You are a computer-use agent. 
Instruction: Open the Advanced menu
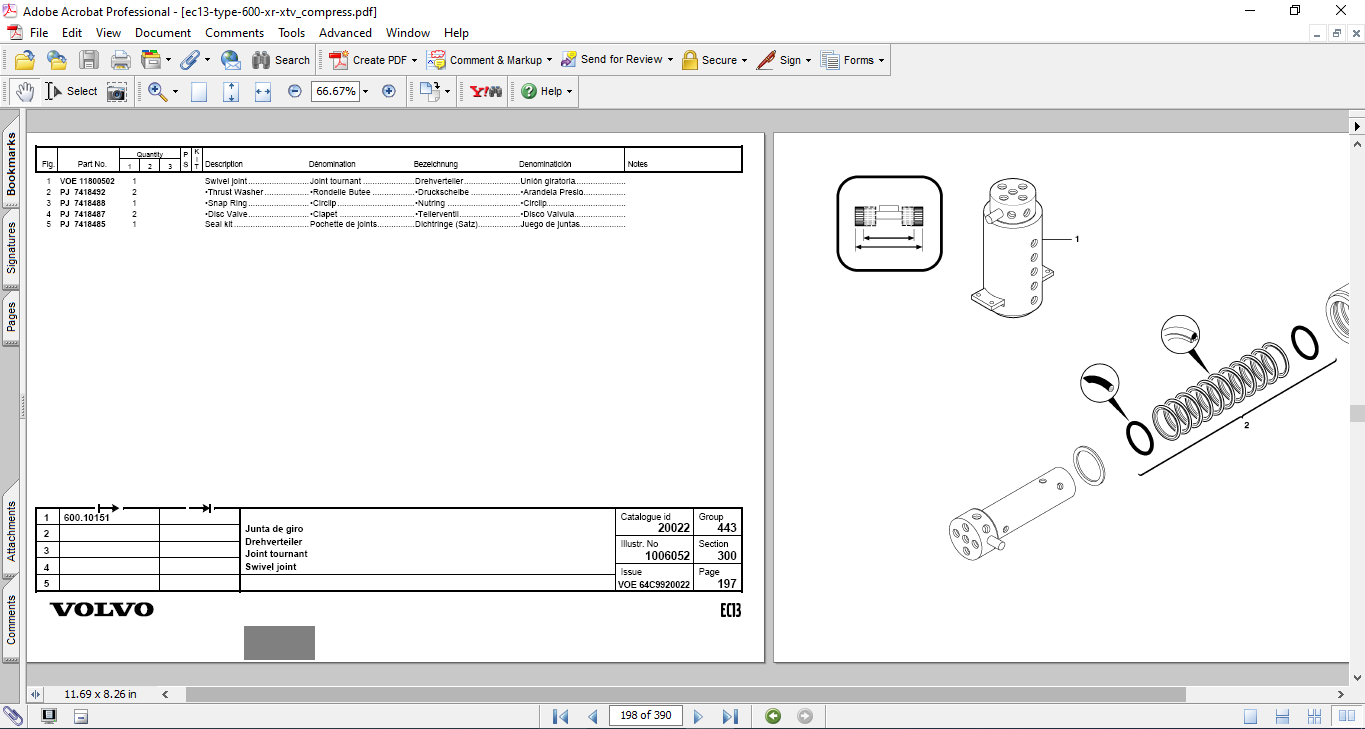coord(345,33)
